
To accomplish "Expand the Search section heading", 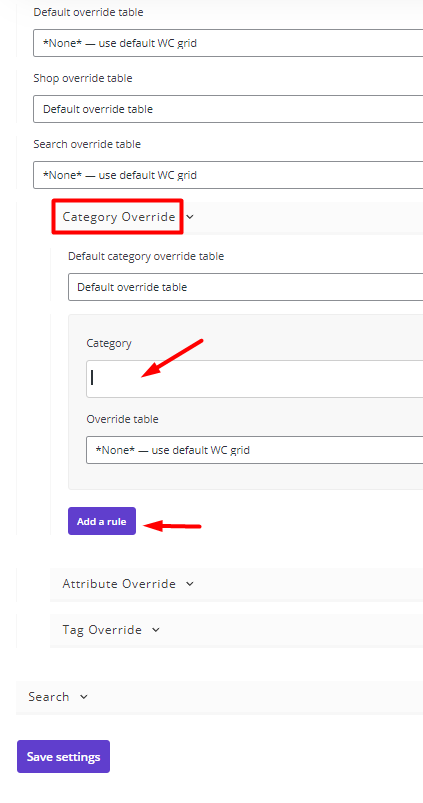I will pos(49,697).
